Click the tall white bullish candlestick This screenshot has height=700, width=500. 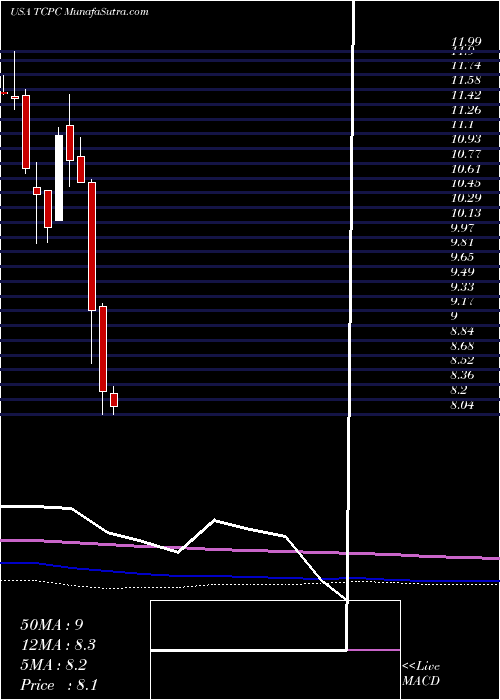pos(59,178)
